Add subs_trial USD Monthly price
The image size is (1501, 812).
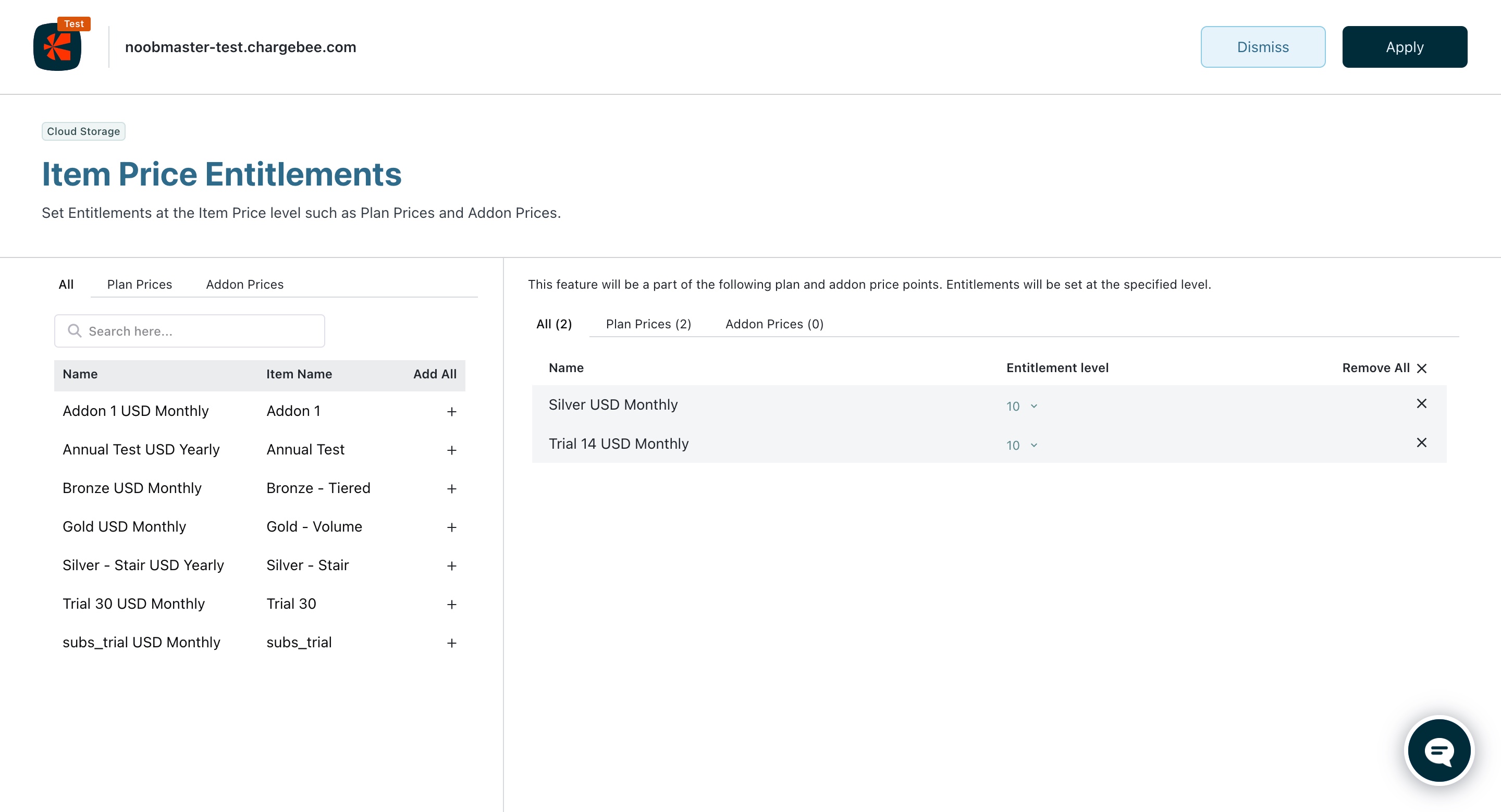click(x=451, y=643)
